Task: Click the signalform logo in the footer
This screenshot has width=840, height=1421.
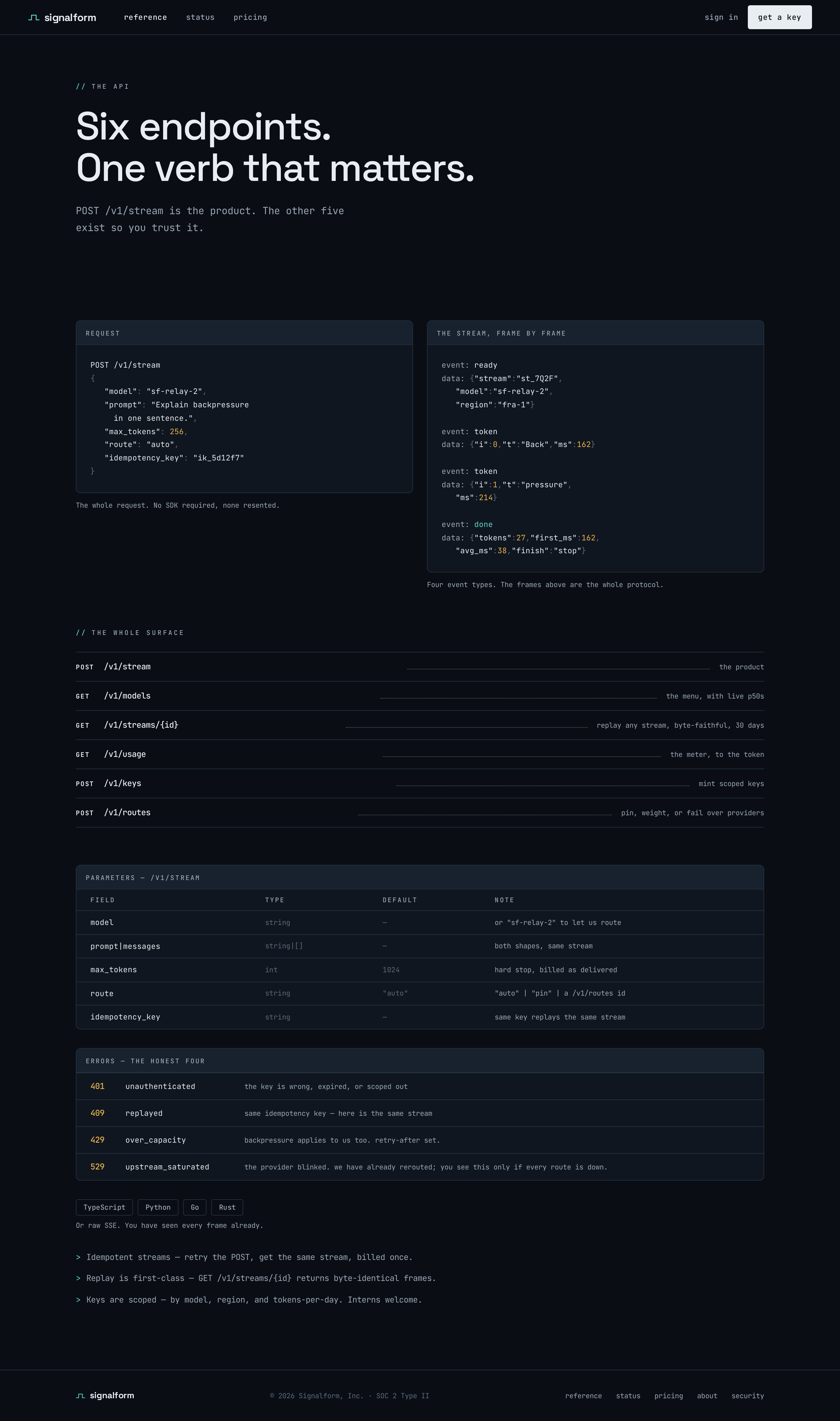Action: coord(105,1396)
